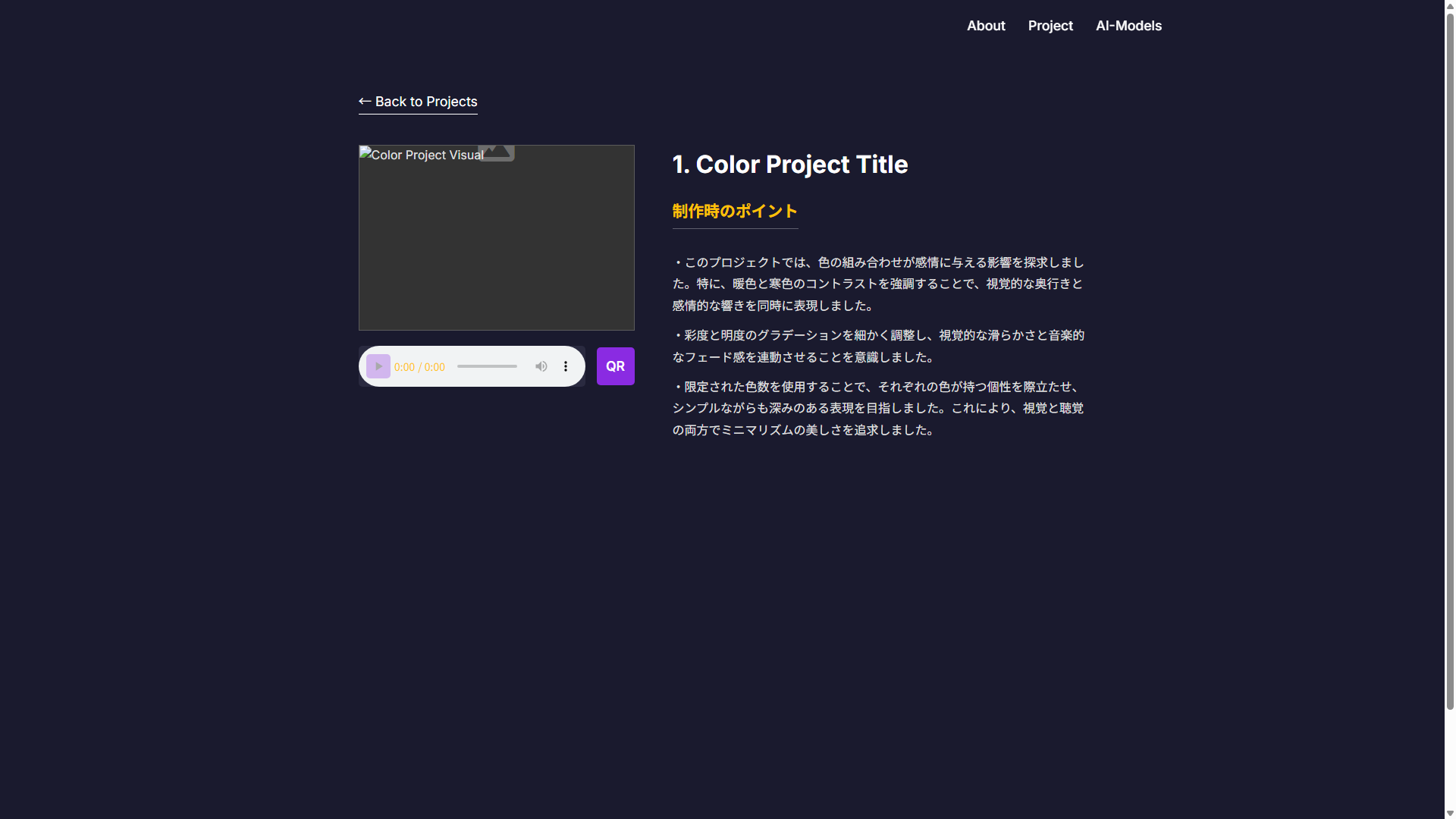
Task: Click the audio time display 0:00 / 0:00
Action: click(419, 367)
